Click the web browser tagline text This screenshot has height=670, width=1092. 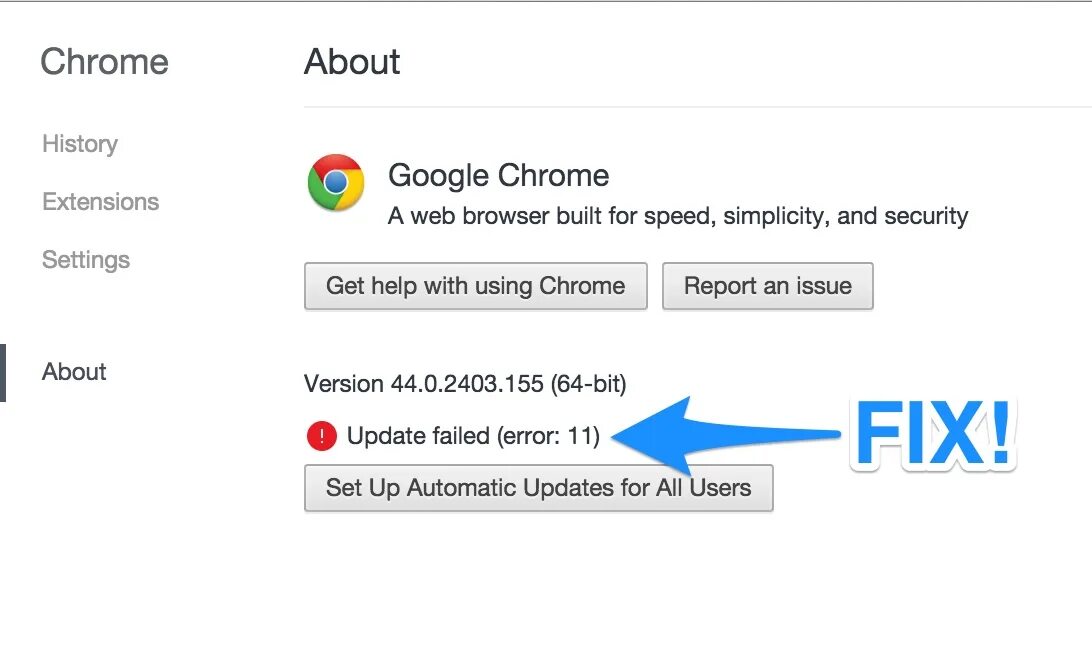[x=678, y=216]
